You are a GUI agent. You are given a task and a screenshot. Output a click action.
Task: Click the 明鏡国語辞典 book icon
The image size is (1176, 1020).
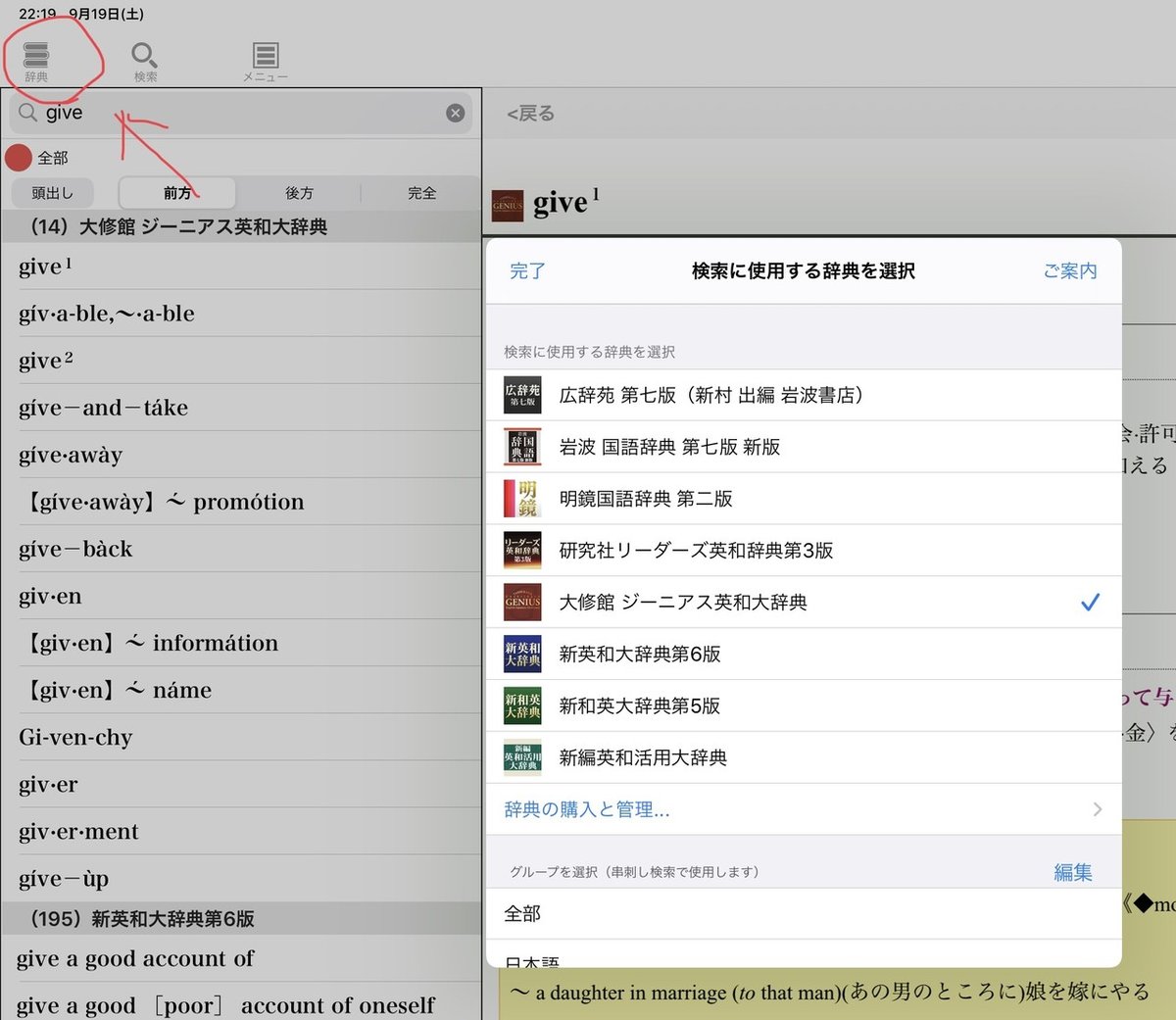522,499
